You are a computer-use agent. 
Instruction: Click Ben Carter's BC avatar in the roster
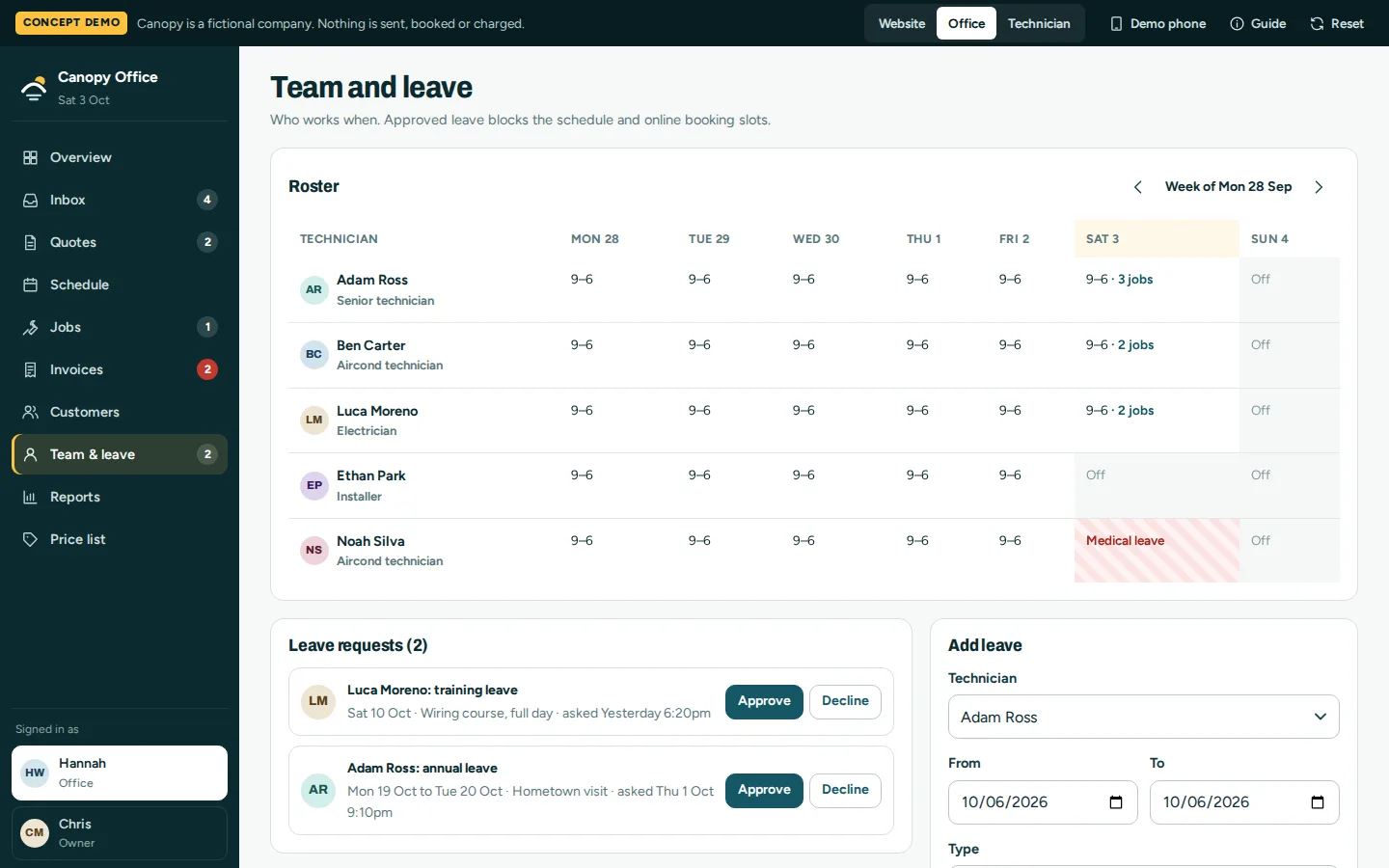coord(314,355)
